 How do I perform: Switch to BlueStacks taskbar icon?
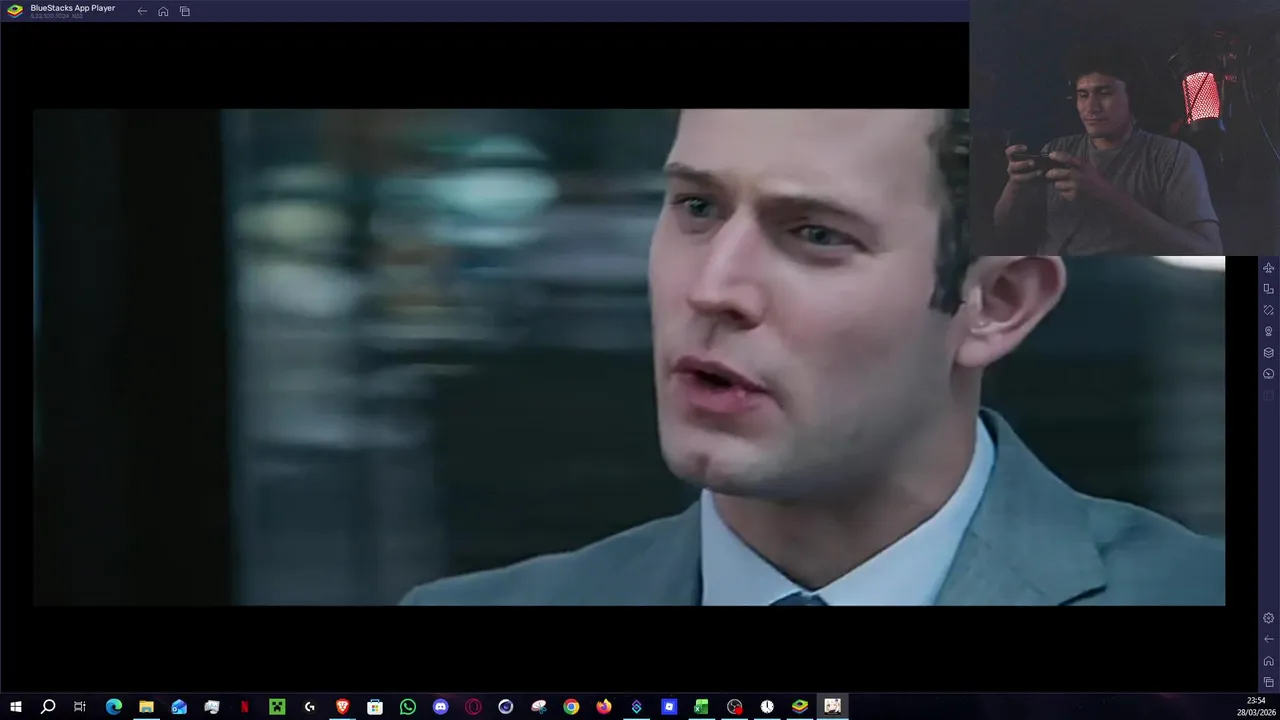click(x=800, y=706)
